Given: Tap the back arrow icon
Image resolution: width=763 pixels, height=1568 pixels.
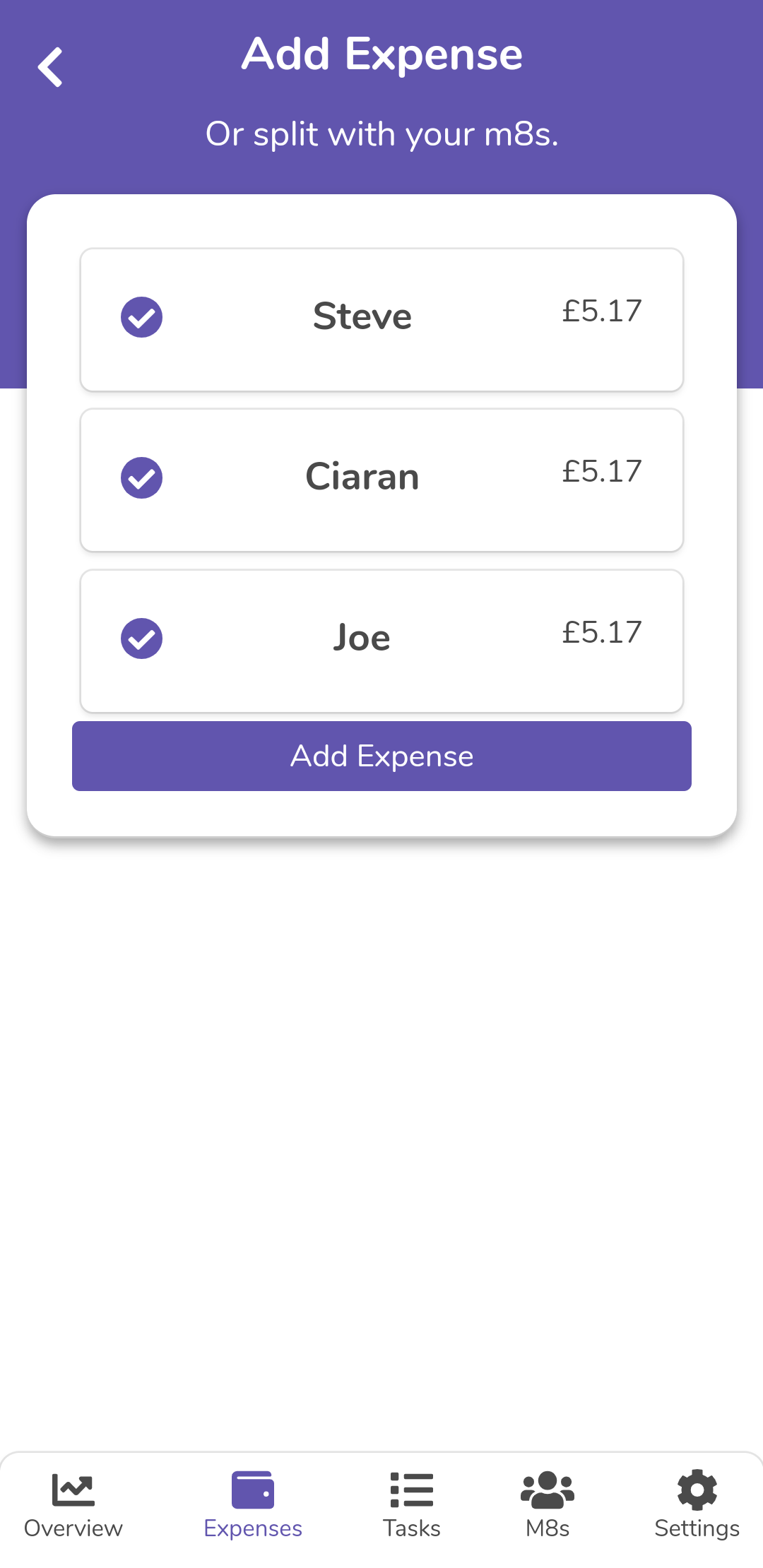Looking at the screenshot, I should point(50,68).
